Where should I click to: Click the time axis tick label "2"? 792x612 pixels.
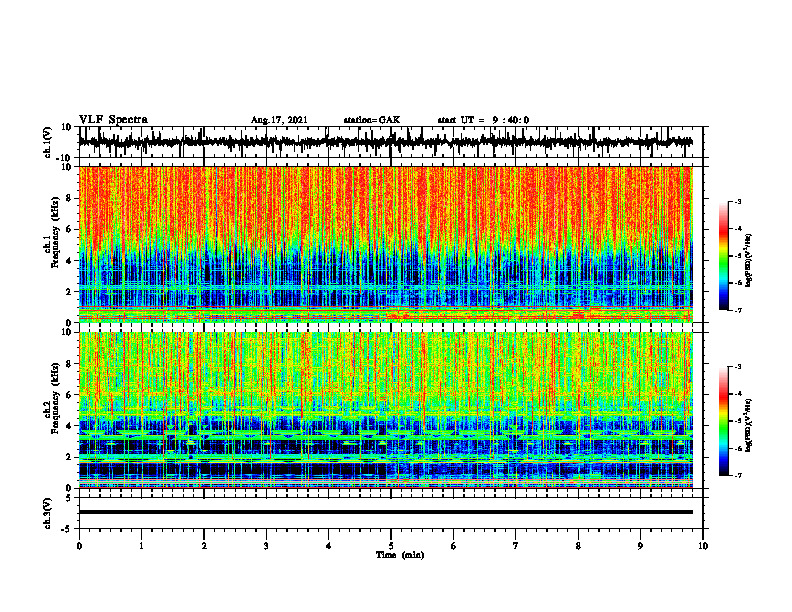pos(204,546)
